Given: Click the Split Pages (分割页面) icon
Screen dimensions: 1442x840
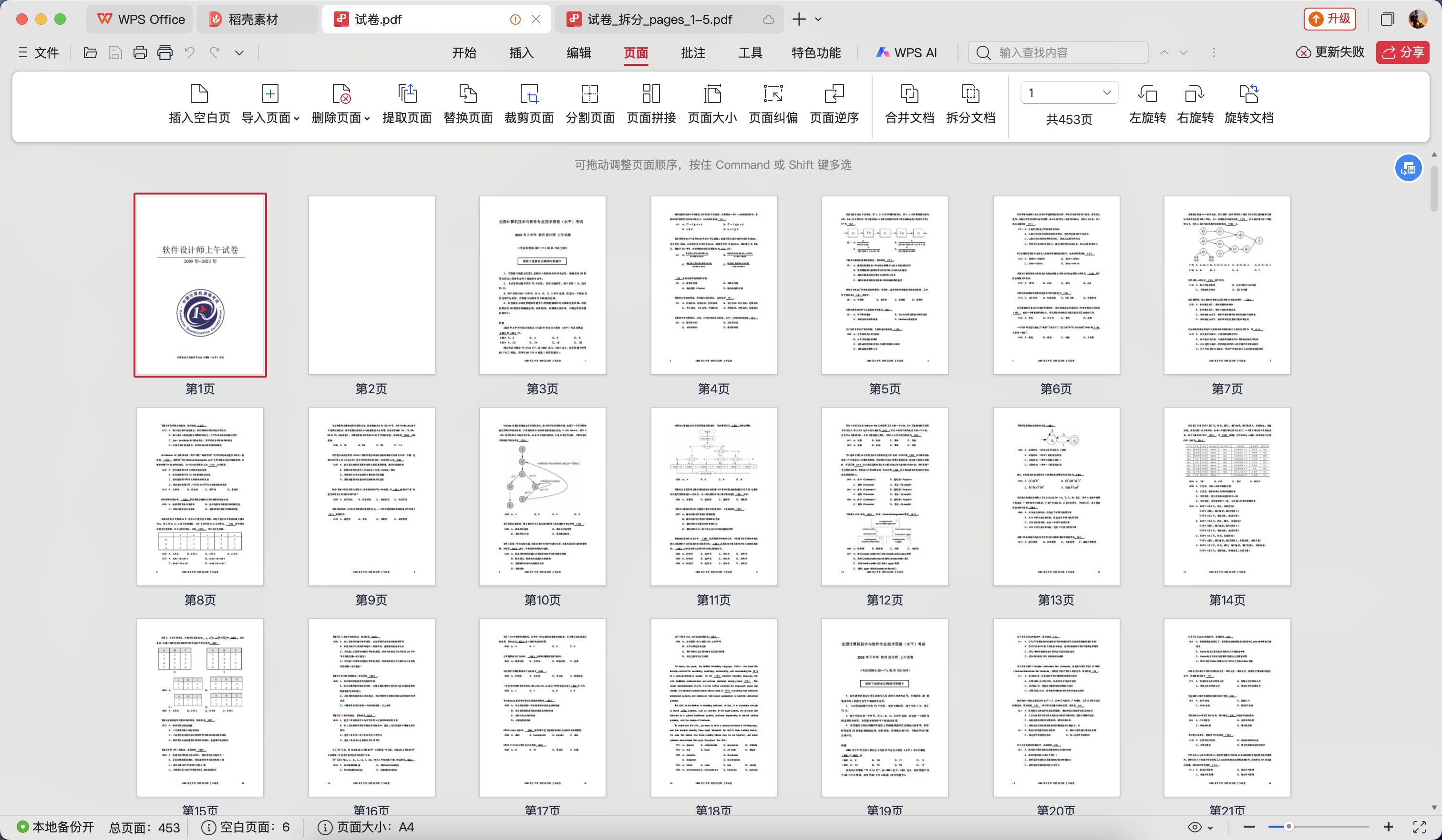Looking at the screenshot, I should [x=589, y=94].
